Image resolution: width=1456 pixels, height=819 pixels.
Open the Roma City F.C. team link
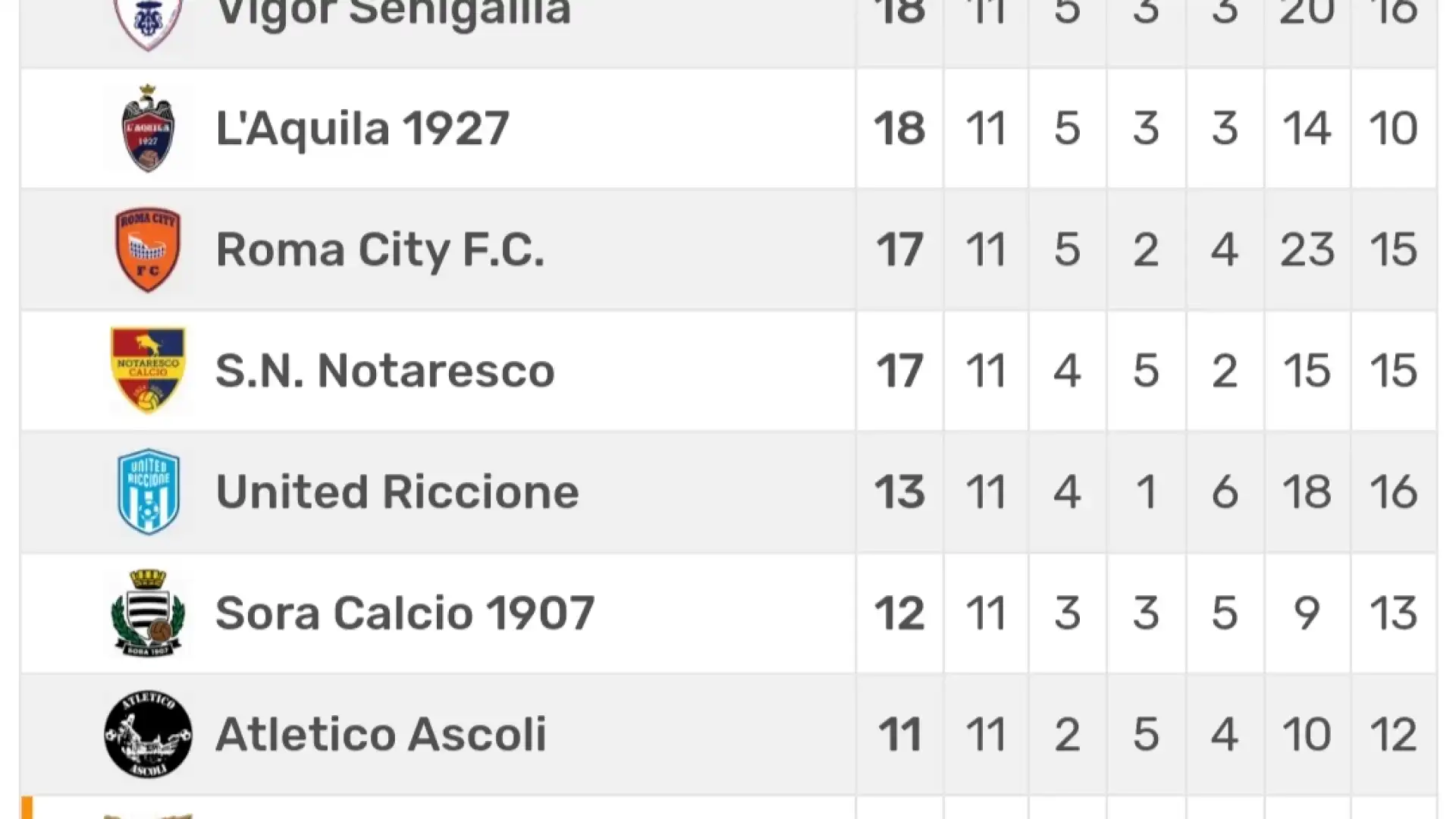[380, 250]
